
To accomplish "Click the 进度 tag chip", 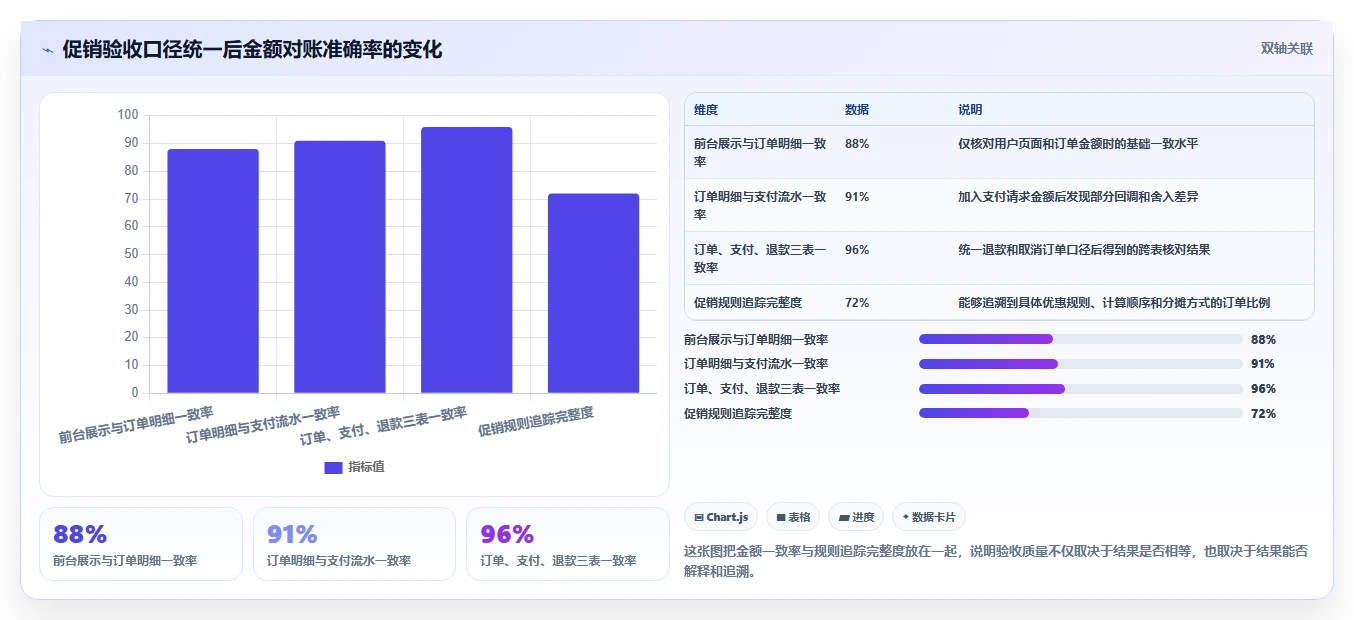I will click(x=856, y=517).
